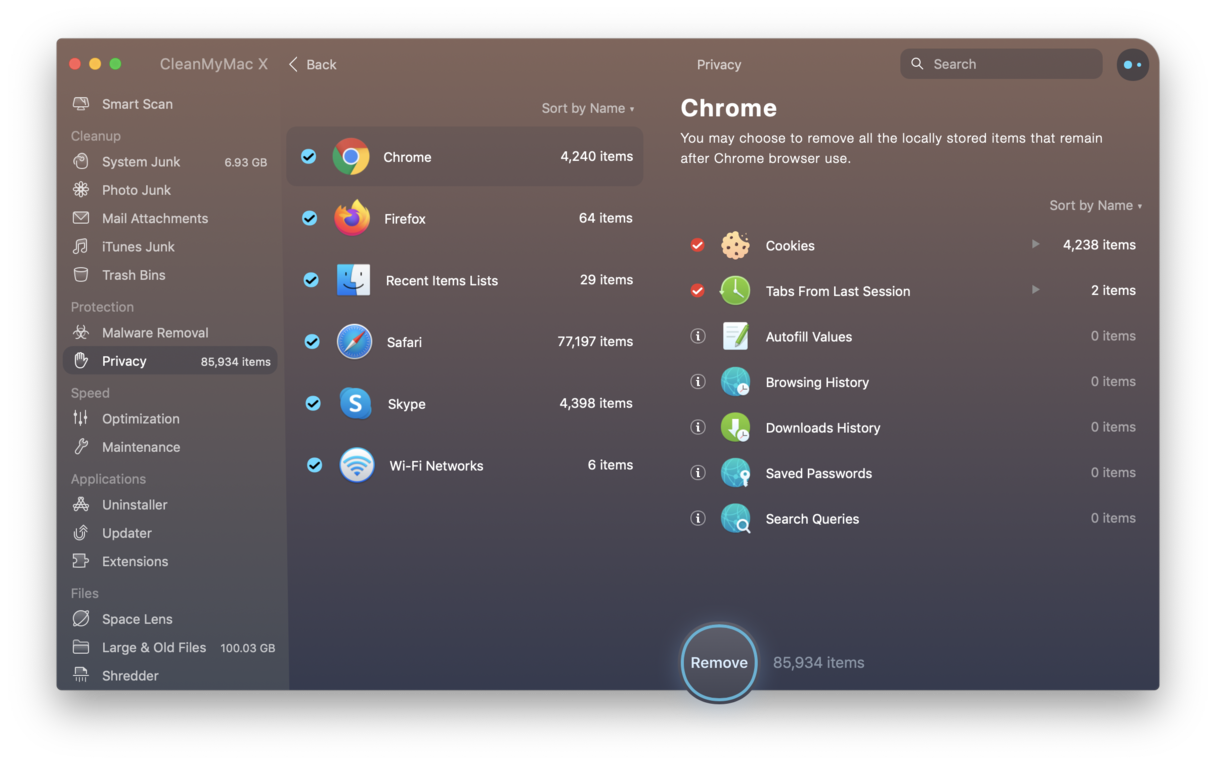Open Smart Scan from the sidebar
Viewport: 1216px width, 765px height.
pos(137,104)
